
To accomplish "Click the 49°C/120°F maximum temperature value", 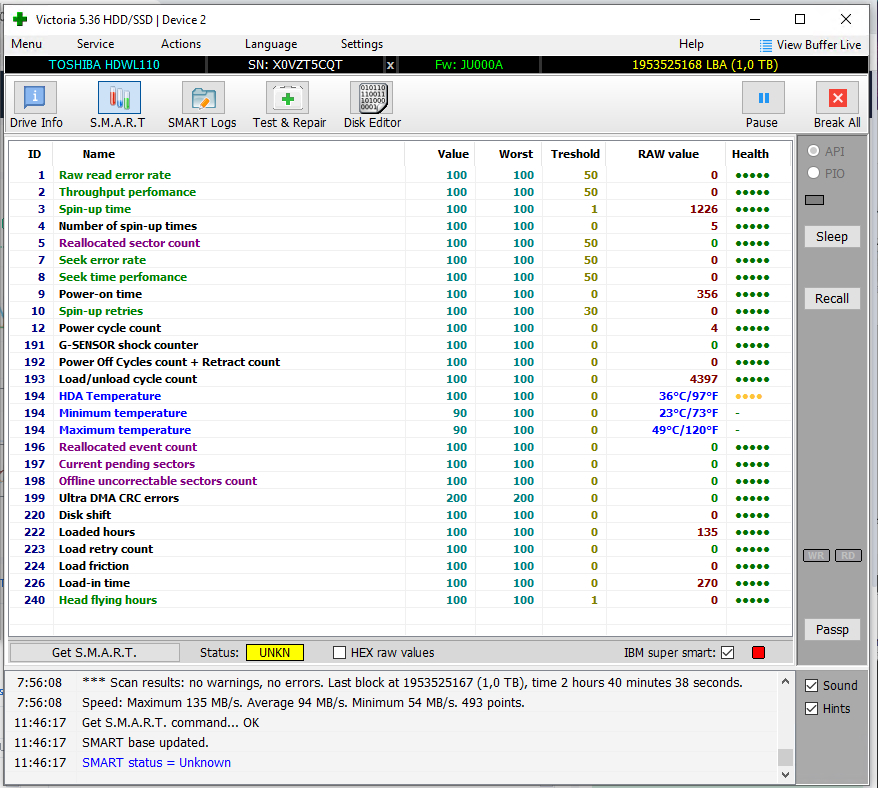I will click(684, 430).
